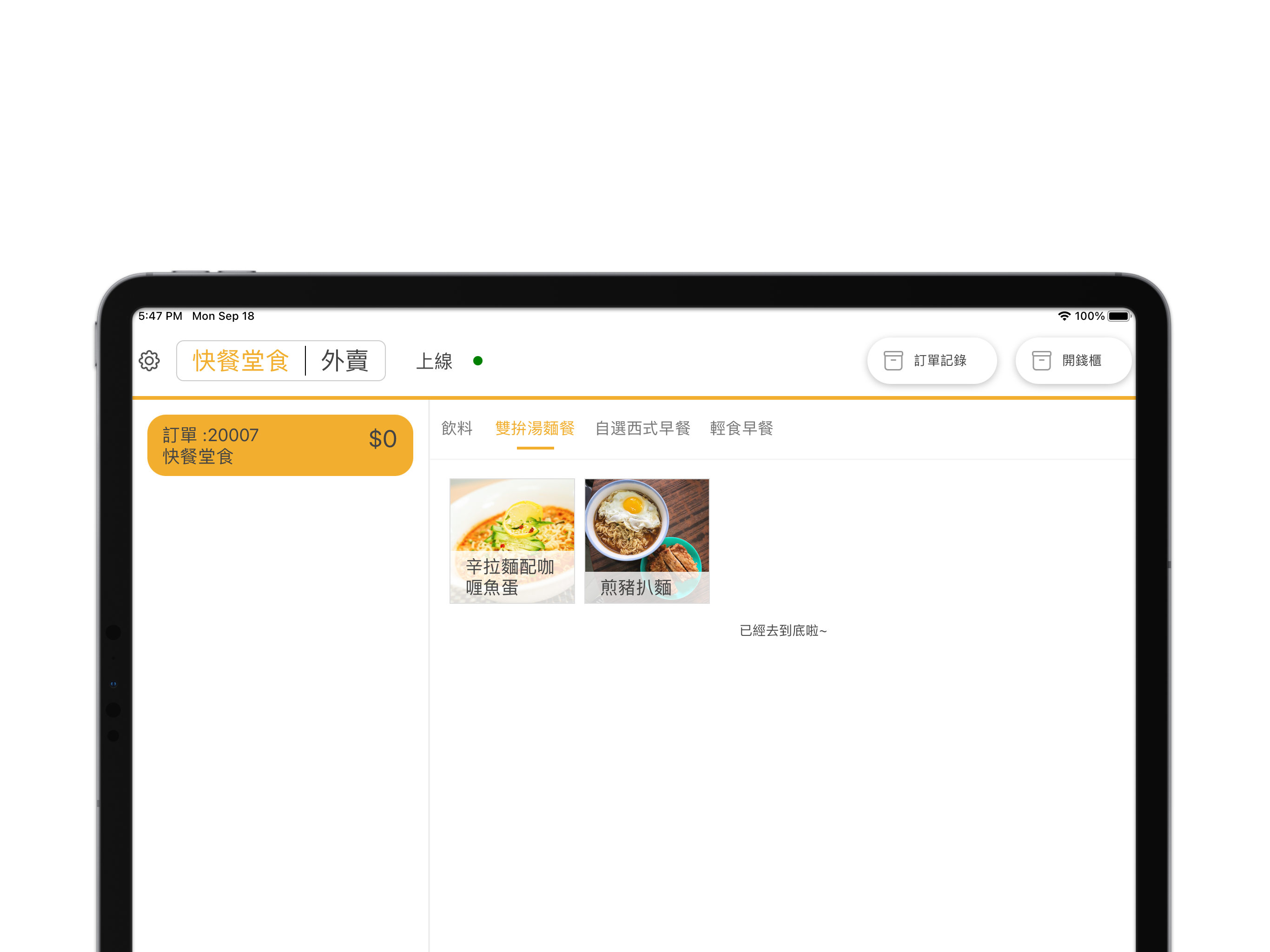Select the 雙拚湯麵餐 category tab
Viewport: 1270px width, 952px height.
[x=535, y=428]
